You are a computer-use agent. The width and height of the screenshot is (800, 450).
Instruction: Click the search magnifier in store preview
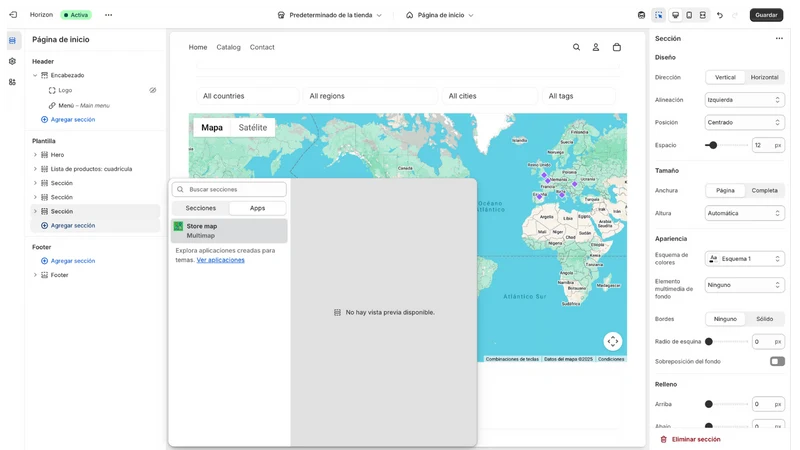[x=576, y=47]
